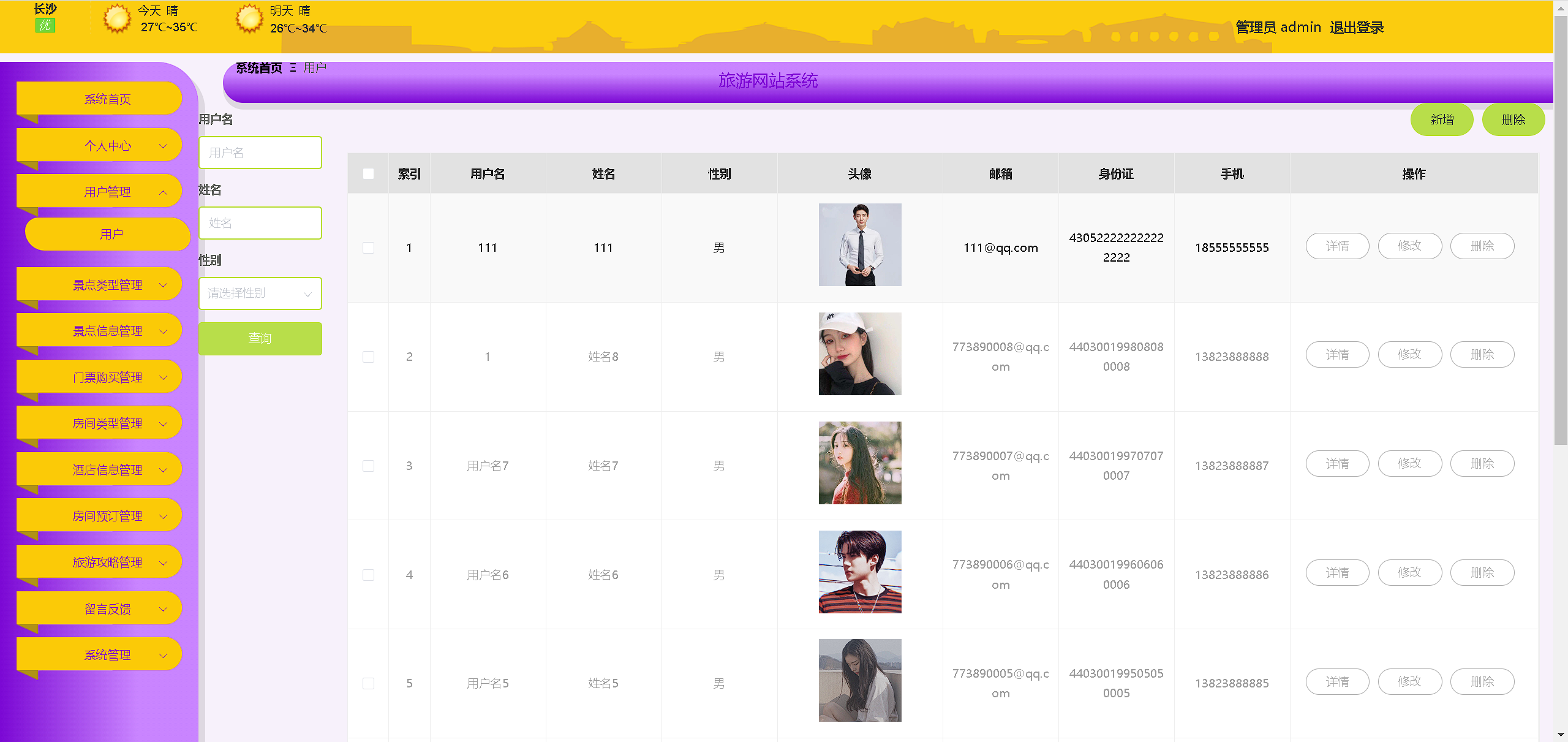
Task: Click the green 新增 button
Action: [x=1441, y=119]
